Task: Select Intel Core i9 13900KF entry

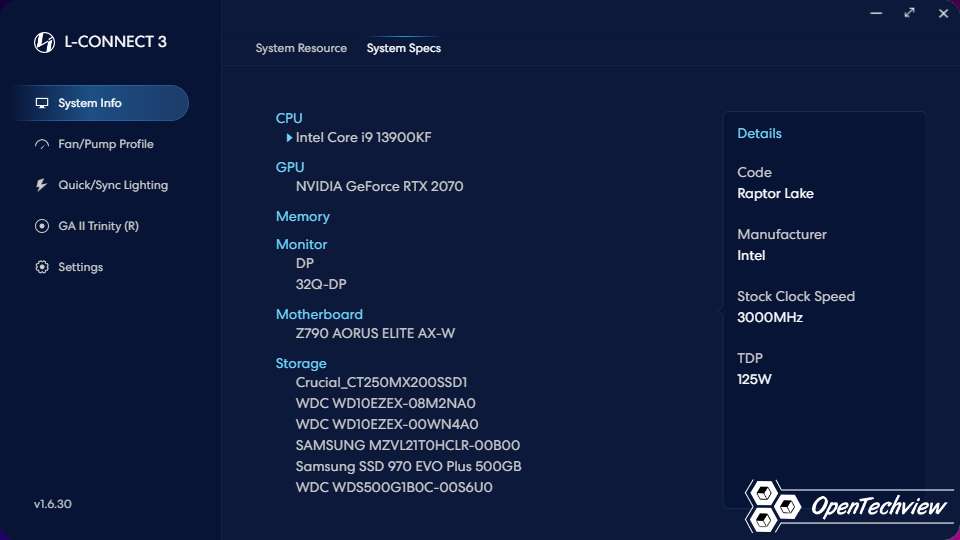Action: coord(364,138)
